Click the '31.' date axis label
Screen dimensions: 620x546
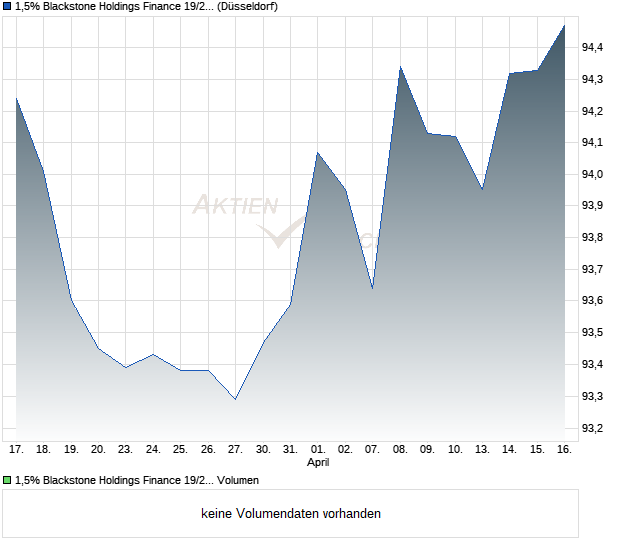(x=290, y=450)
